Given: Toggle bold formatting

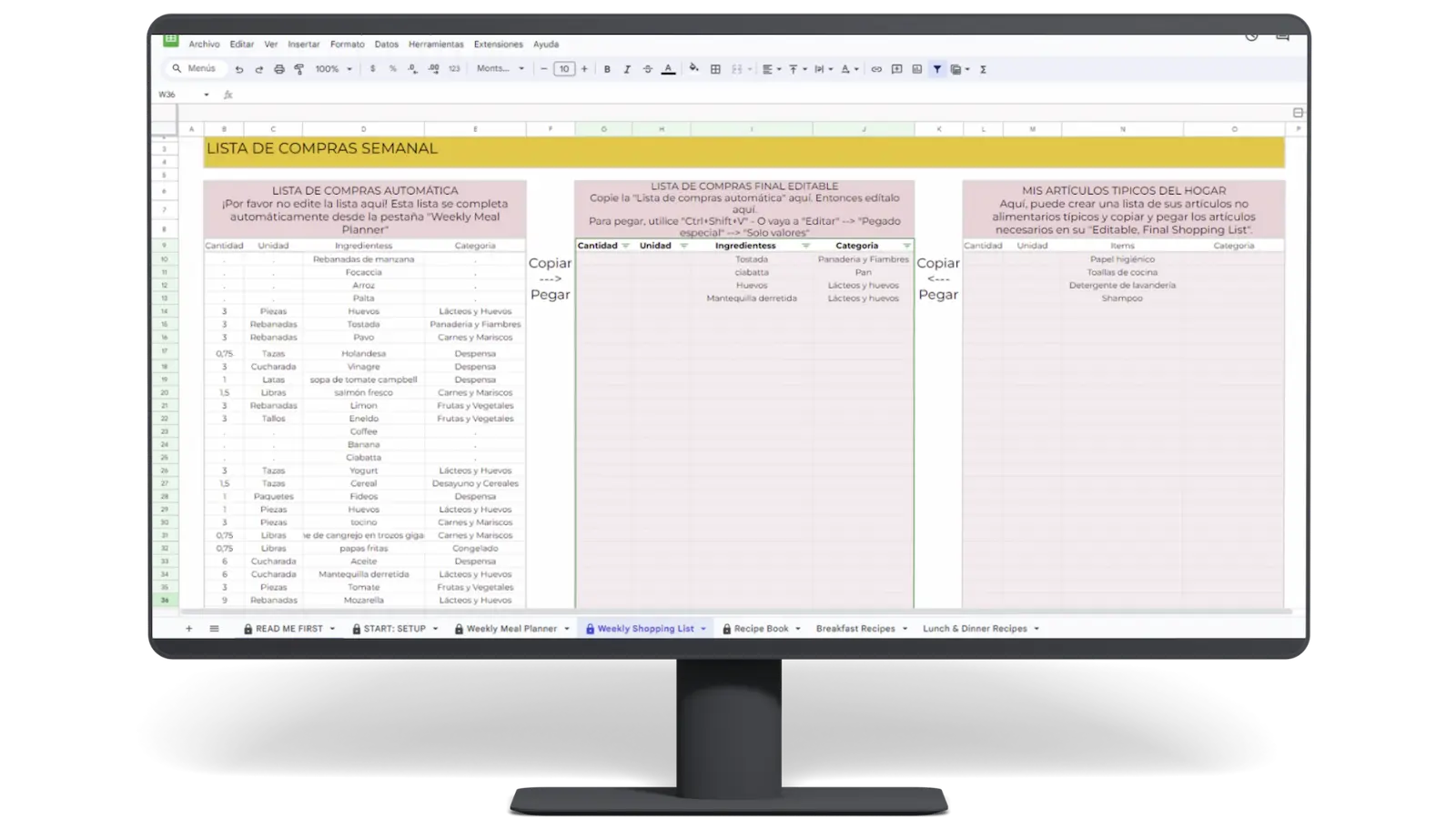Looking at the screenshot, I should click(607, 69).
